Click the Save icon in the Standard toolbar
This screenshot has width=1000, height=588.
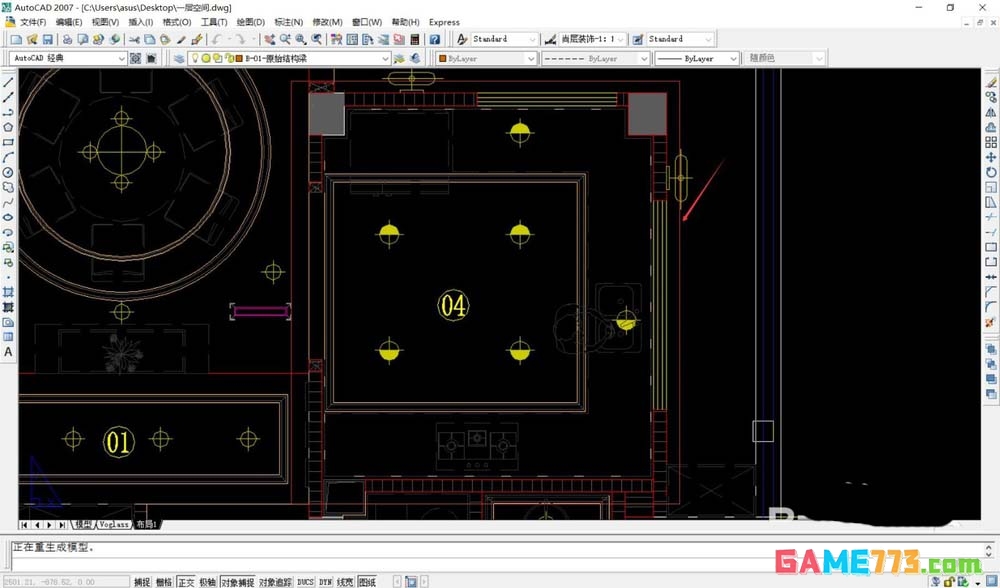[x=46, y=39]
